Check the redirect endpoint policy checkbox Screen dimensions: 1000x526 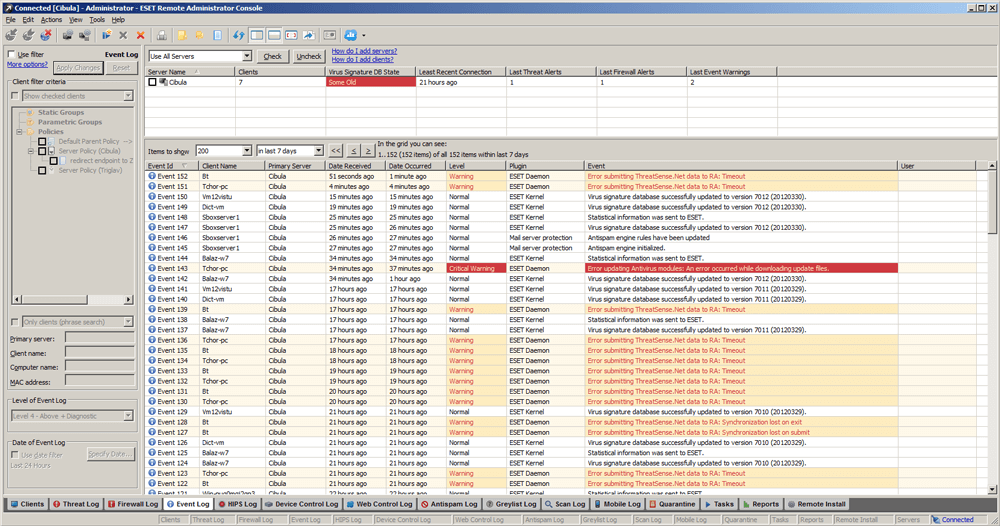click(x=54, y=161)
